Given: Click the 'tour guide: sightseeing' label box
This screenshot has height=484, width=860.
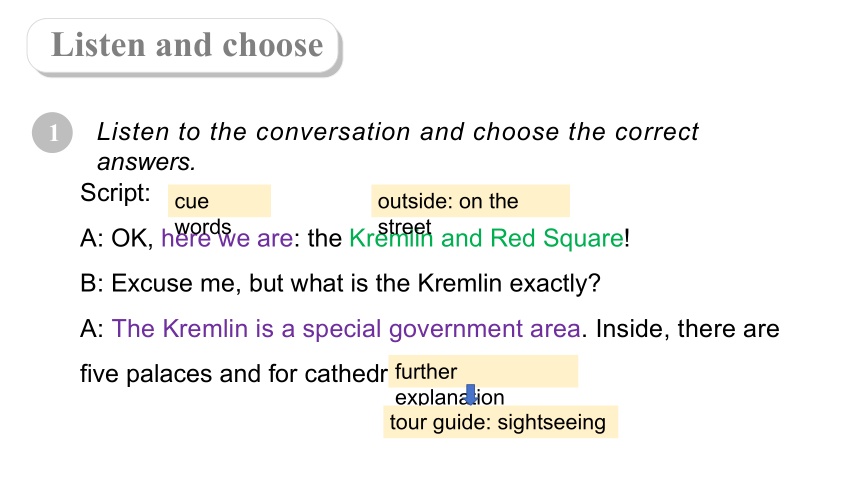Looking at the screenshot, I should (500, 422).
